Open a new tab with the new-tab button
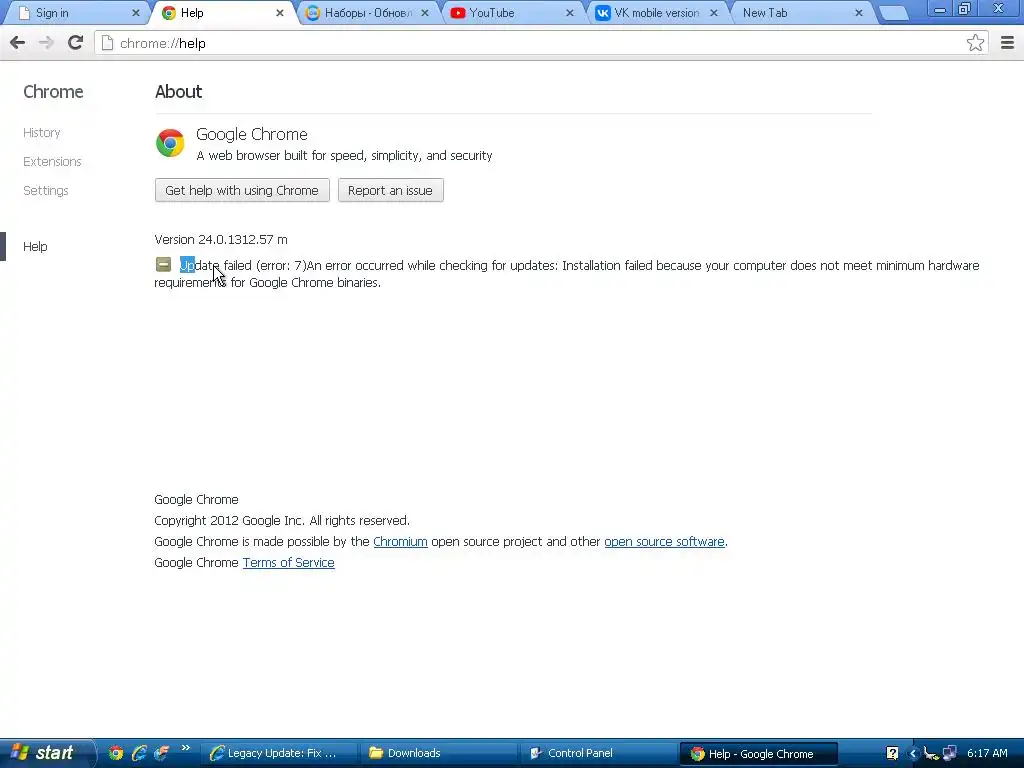This screenshot has width=1024, height=768. coord(893,13)
